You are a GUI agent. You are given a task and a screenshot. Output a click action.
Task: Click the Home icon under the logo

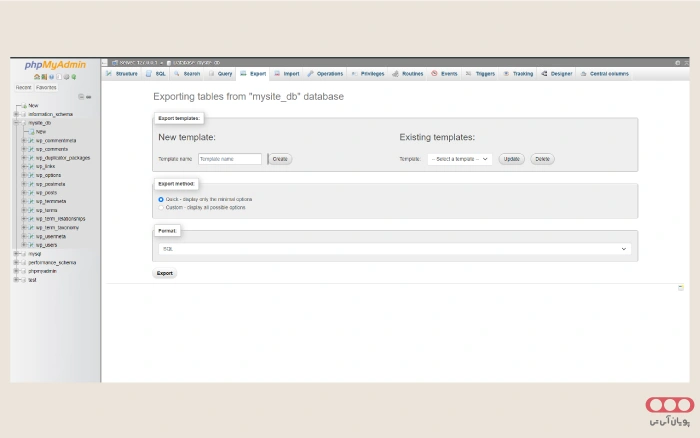click(x=37, y=77)
